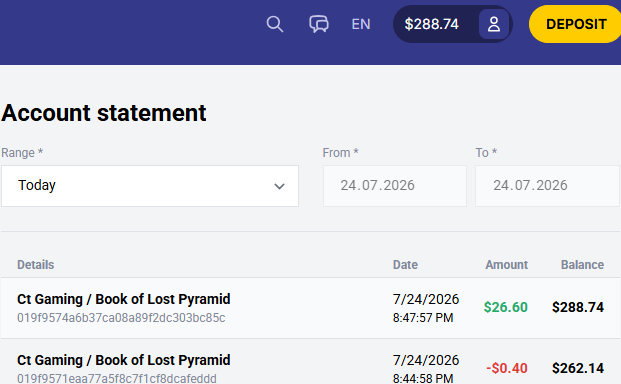Image resolution: width=621 pixels, height=384 pixels.
Task: Click the Range dropdown chevron arrow
Action: (x=279, y=186)
